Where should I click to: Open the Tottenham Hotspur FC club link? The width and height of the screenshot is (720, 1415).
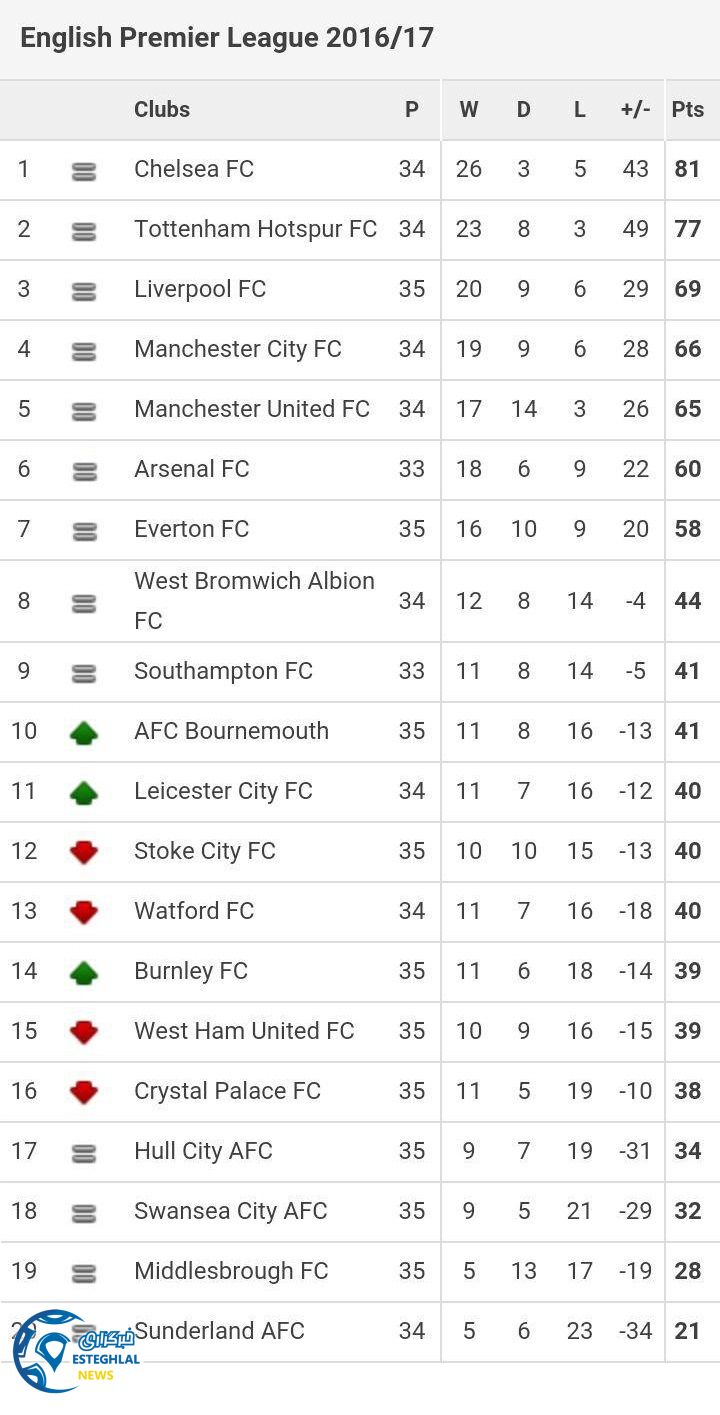[x=255, y=229]
